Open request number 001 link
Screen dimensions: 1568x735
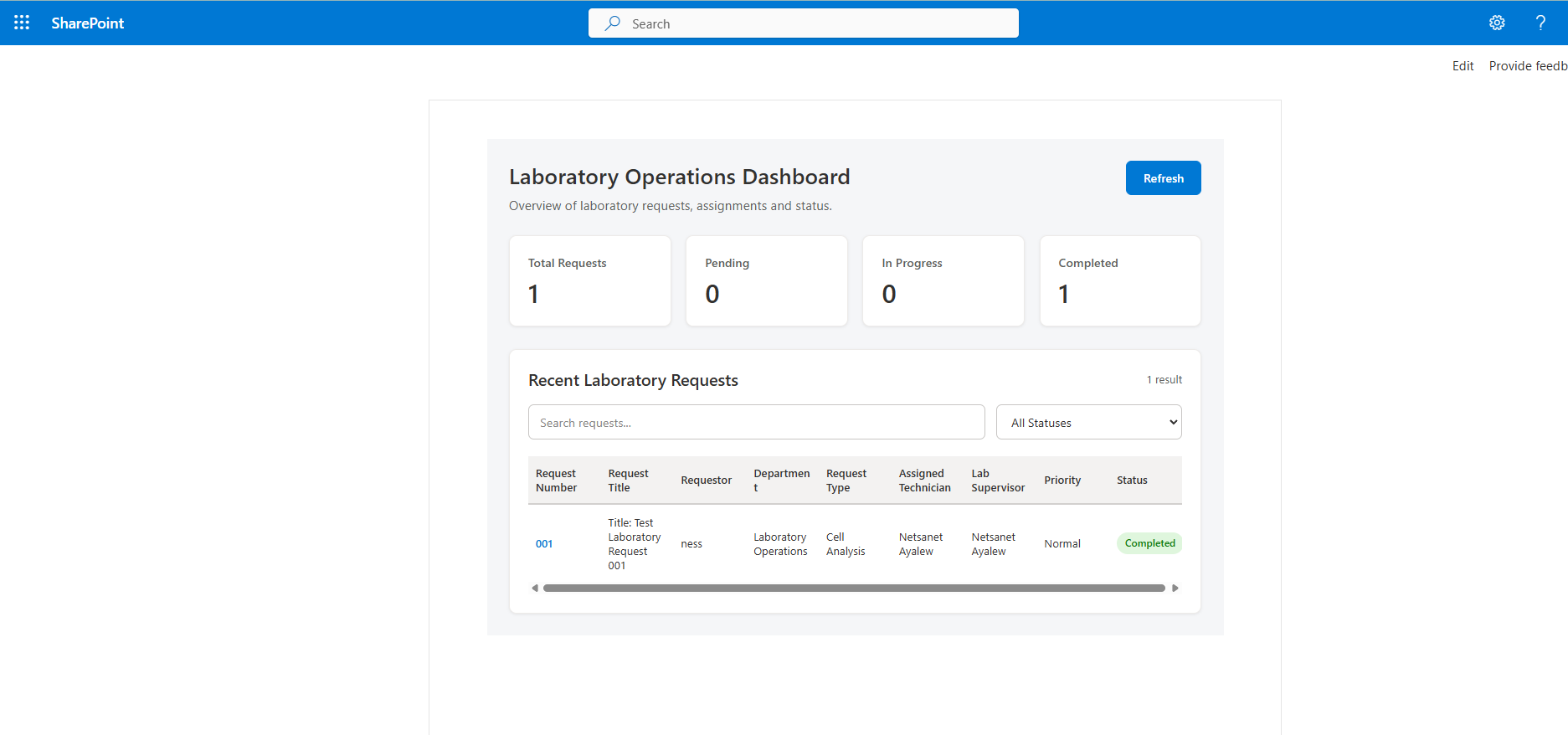(x=544, y=544)
